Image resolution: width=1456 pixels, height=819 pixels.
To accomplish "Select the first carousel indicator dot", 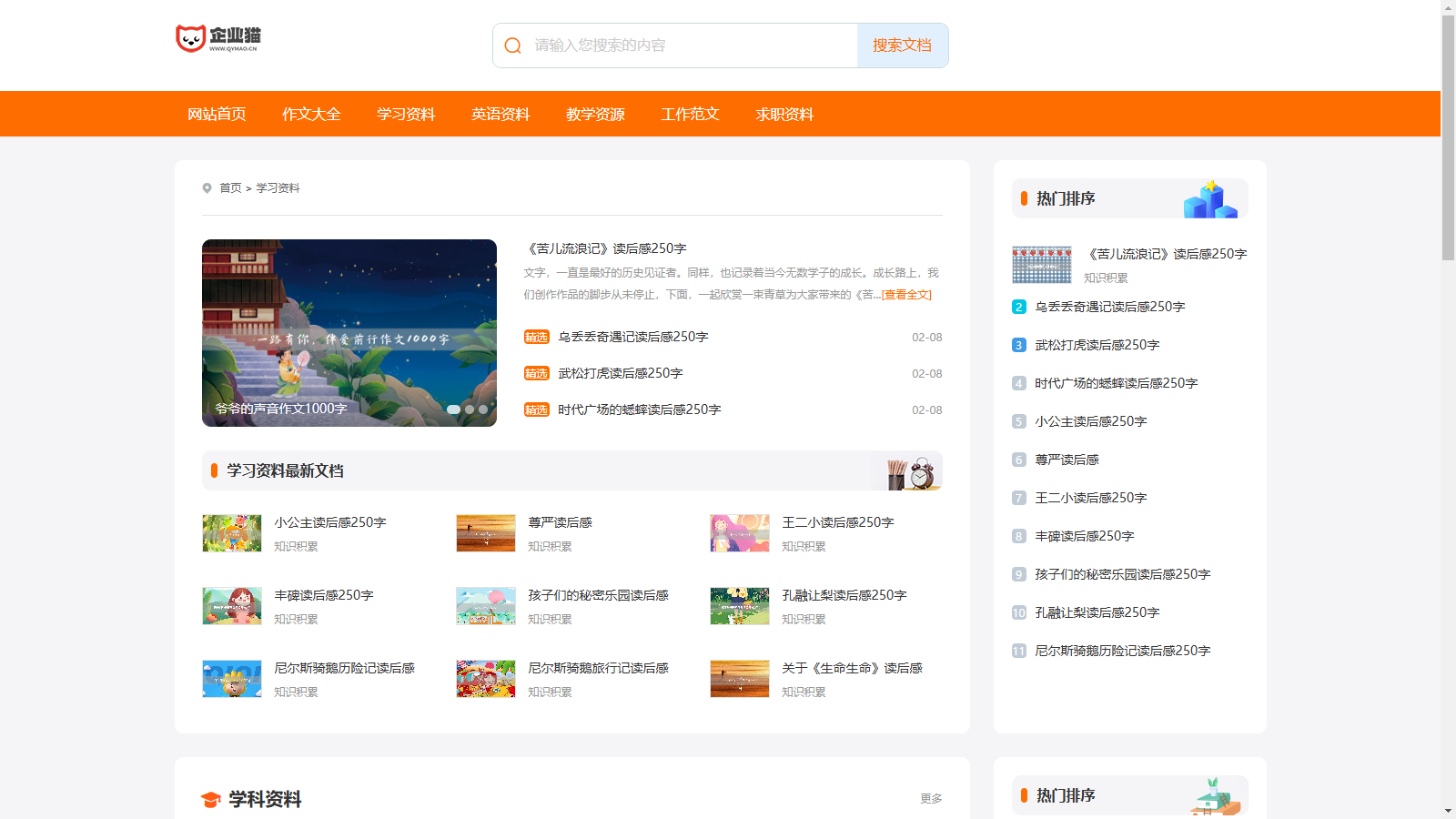I will click(453, 409).
